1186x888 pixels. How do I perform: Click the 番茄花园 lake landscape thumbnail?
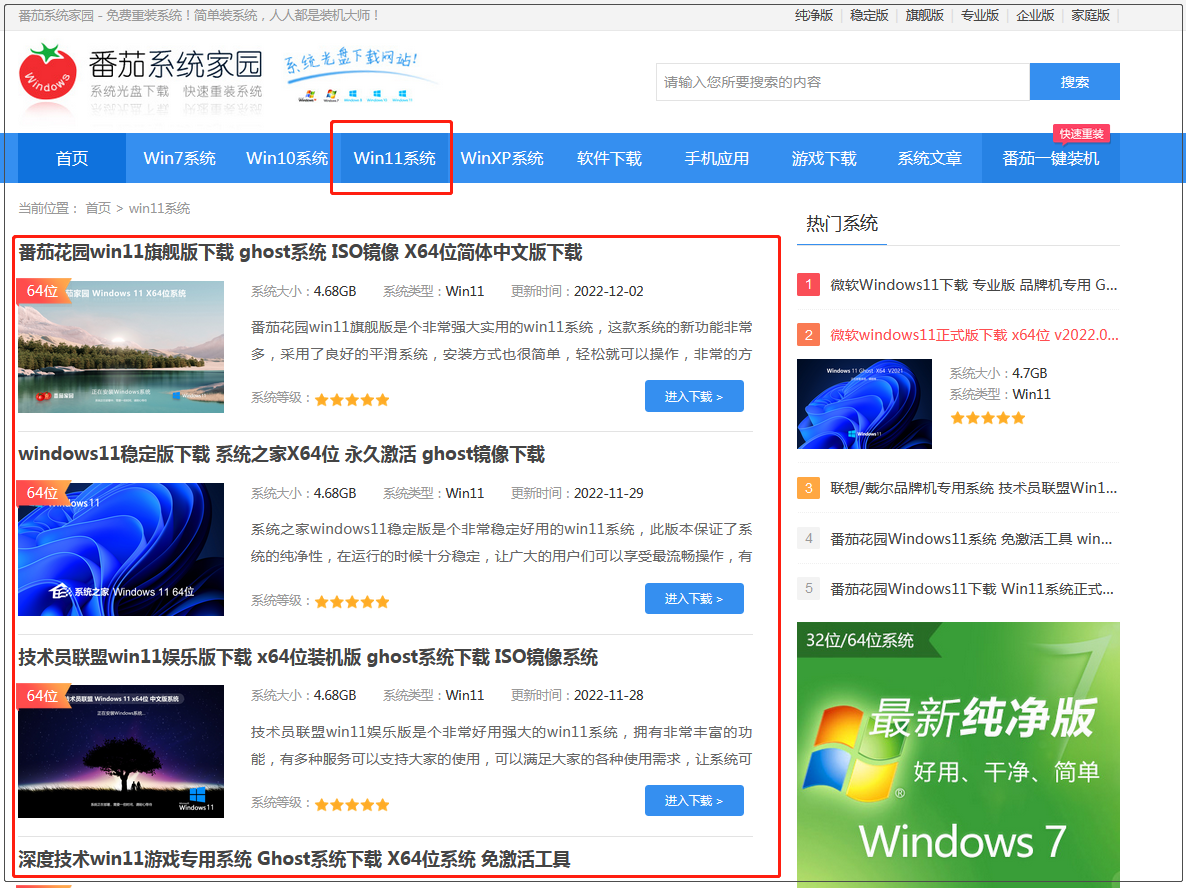tap(121, 346)
